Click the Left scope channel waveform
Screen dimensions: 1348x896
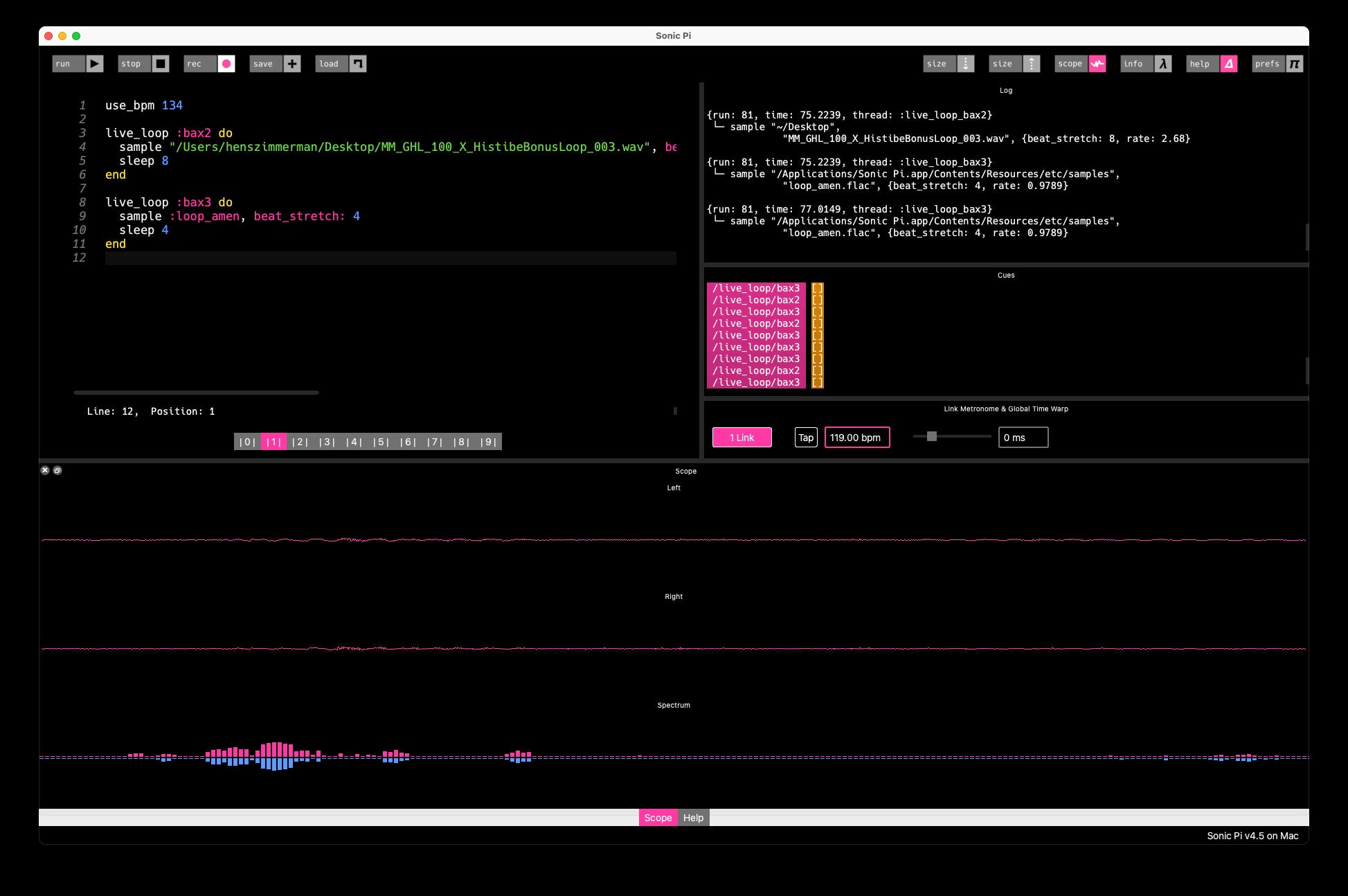coord(674,540)
